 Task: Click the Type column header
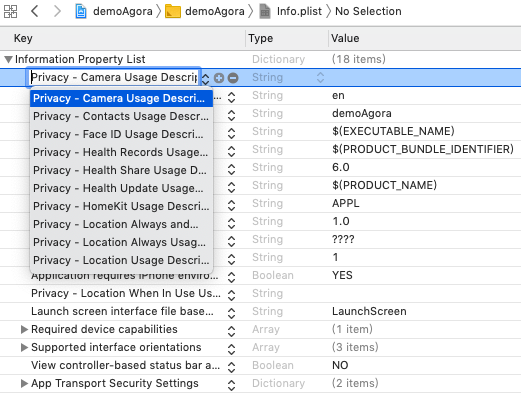tap(287, 38)
